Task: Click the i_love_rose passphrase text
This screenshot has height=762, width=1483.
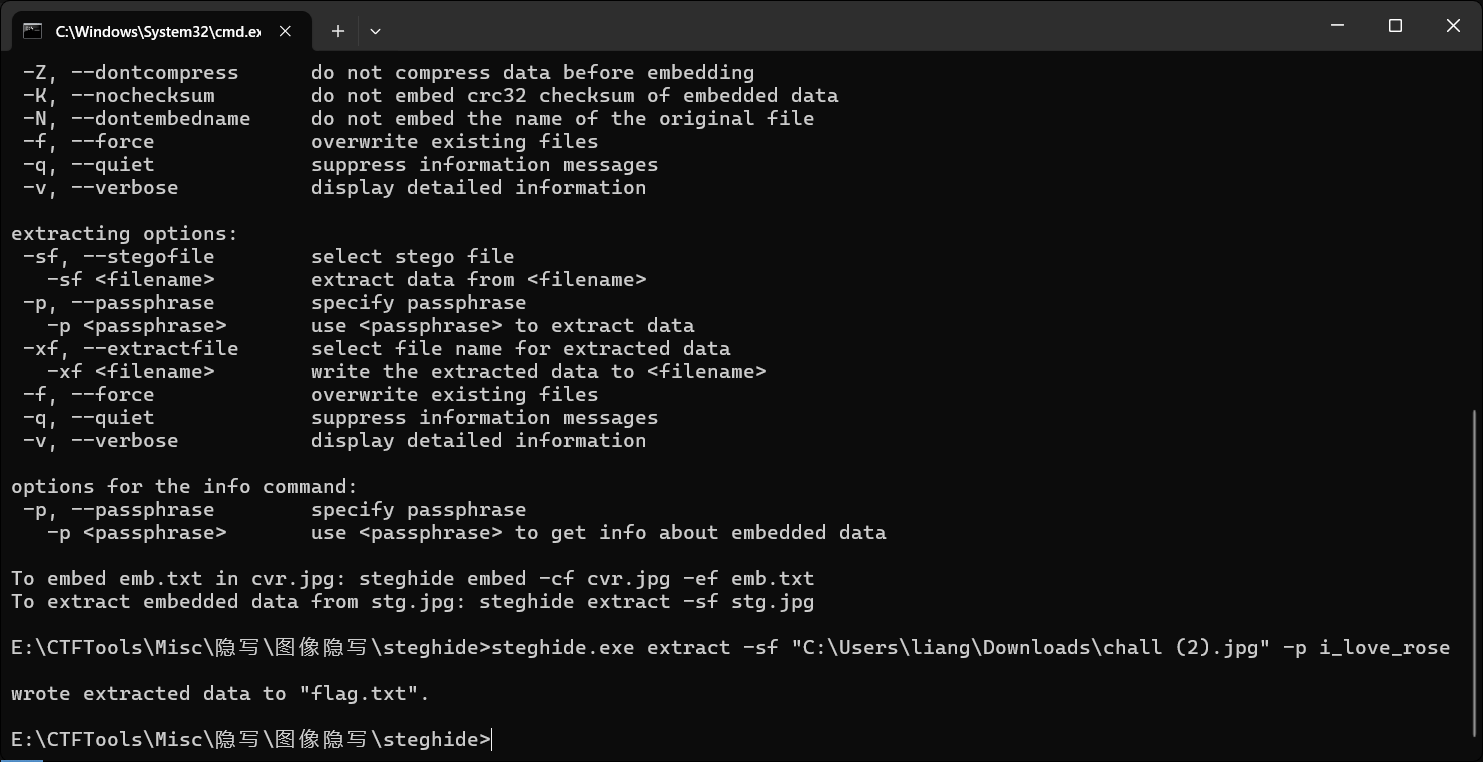Action: click(x=1384, y=648)
